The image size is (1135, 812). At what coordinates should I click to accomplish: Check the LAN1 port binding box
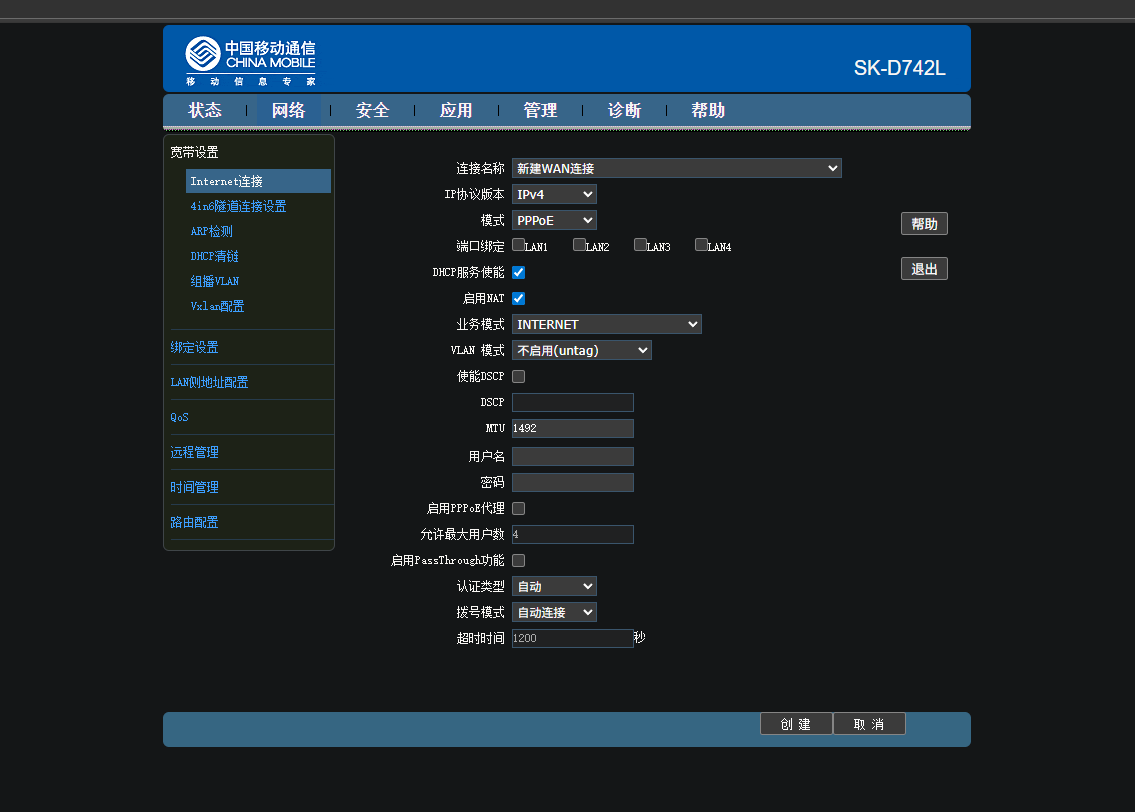(x=518, y=245)
